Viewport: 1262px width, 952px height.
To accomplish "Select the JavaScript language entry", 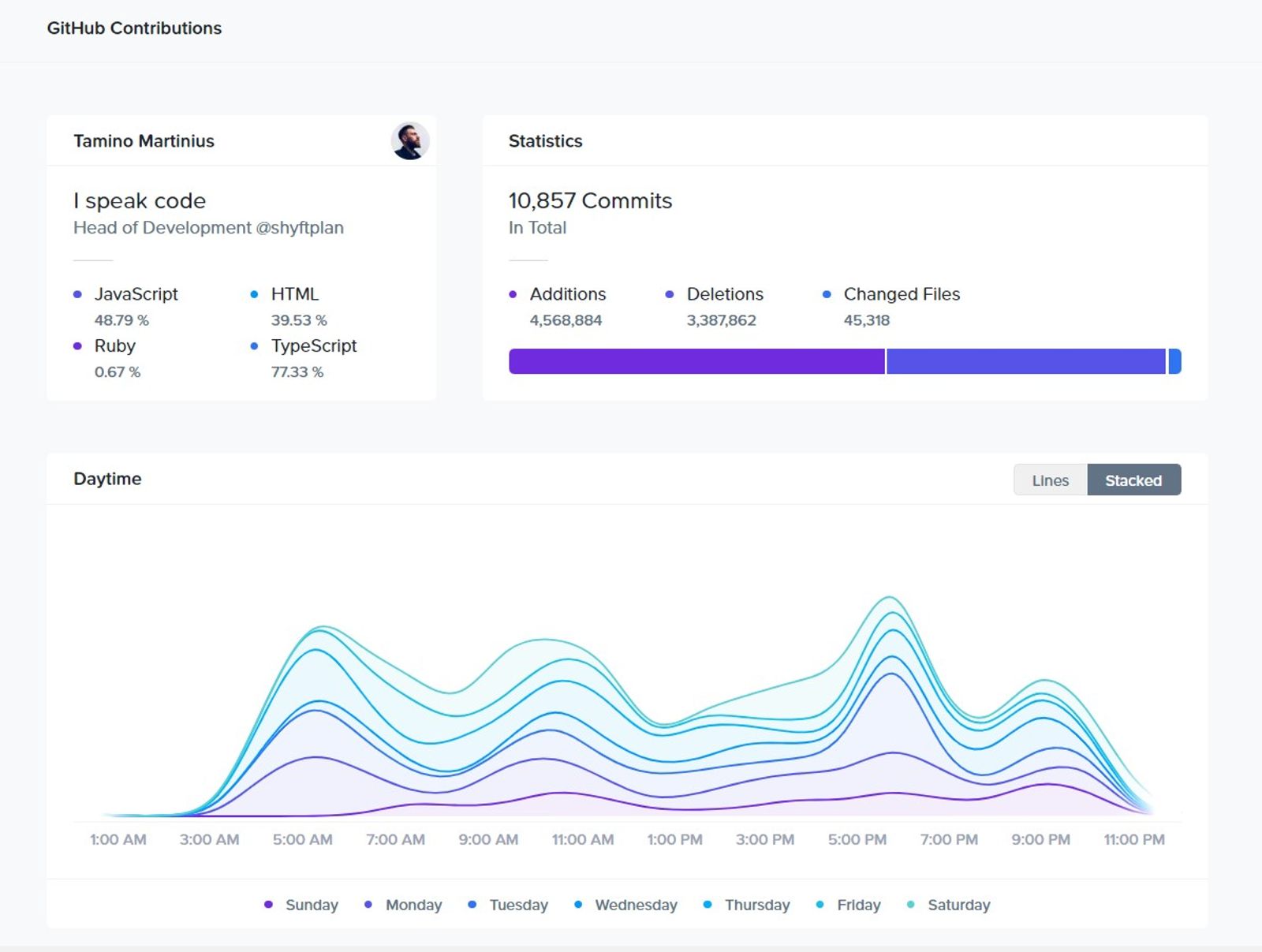I will click(126, 306).
